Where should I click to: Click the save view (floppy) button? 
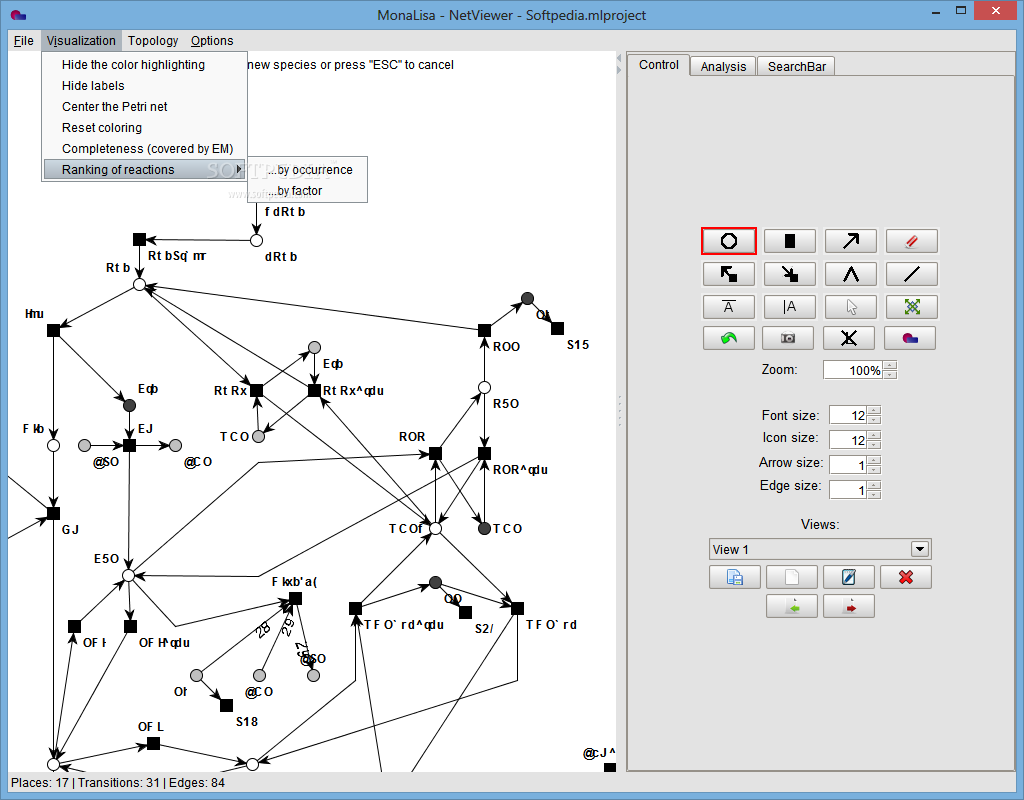(x=735, y=577)
